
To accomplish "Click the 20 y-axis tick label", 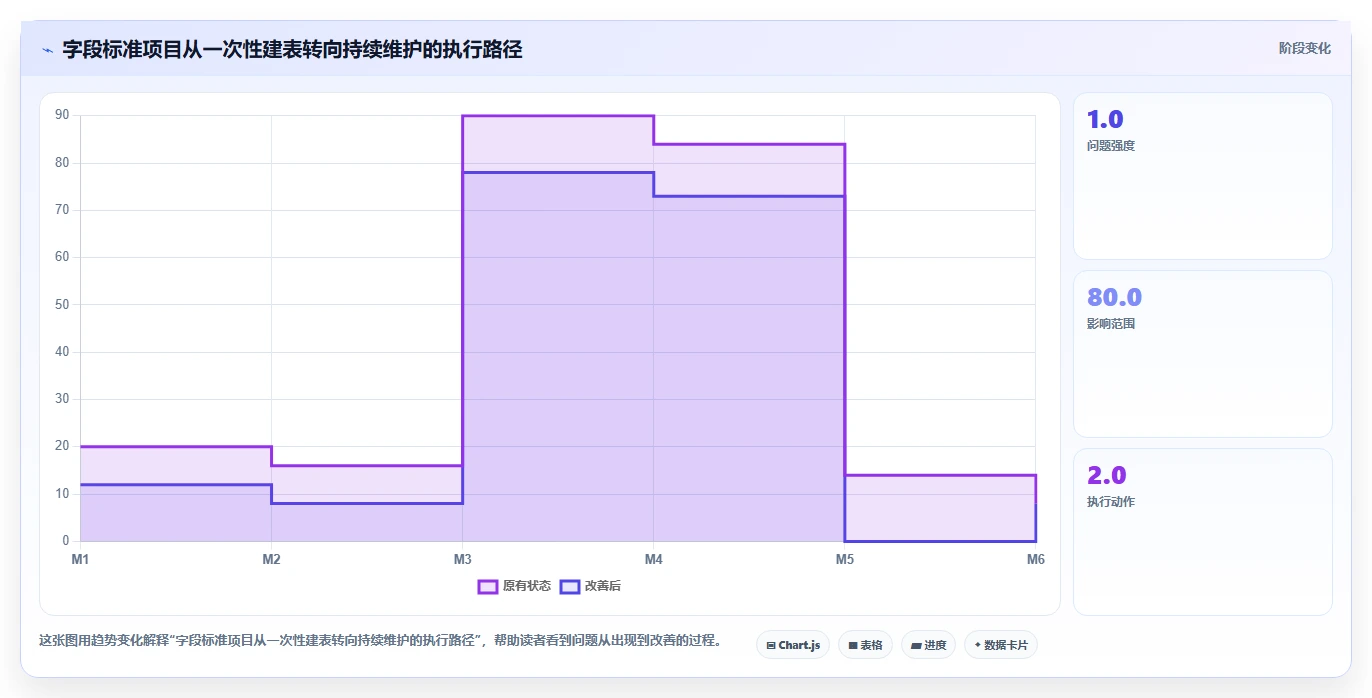I will click(62, 446).
